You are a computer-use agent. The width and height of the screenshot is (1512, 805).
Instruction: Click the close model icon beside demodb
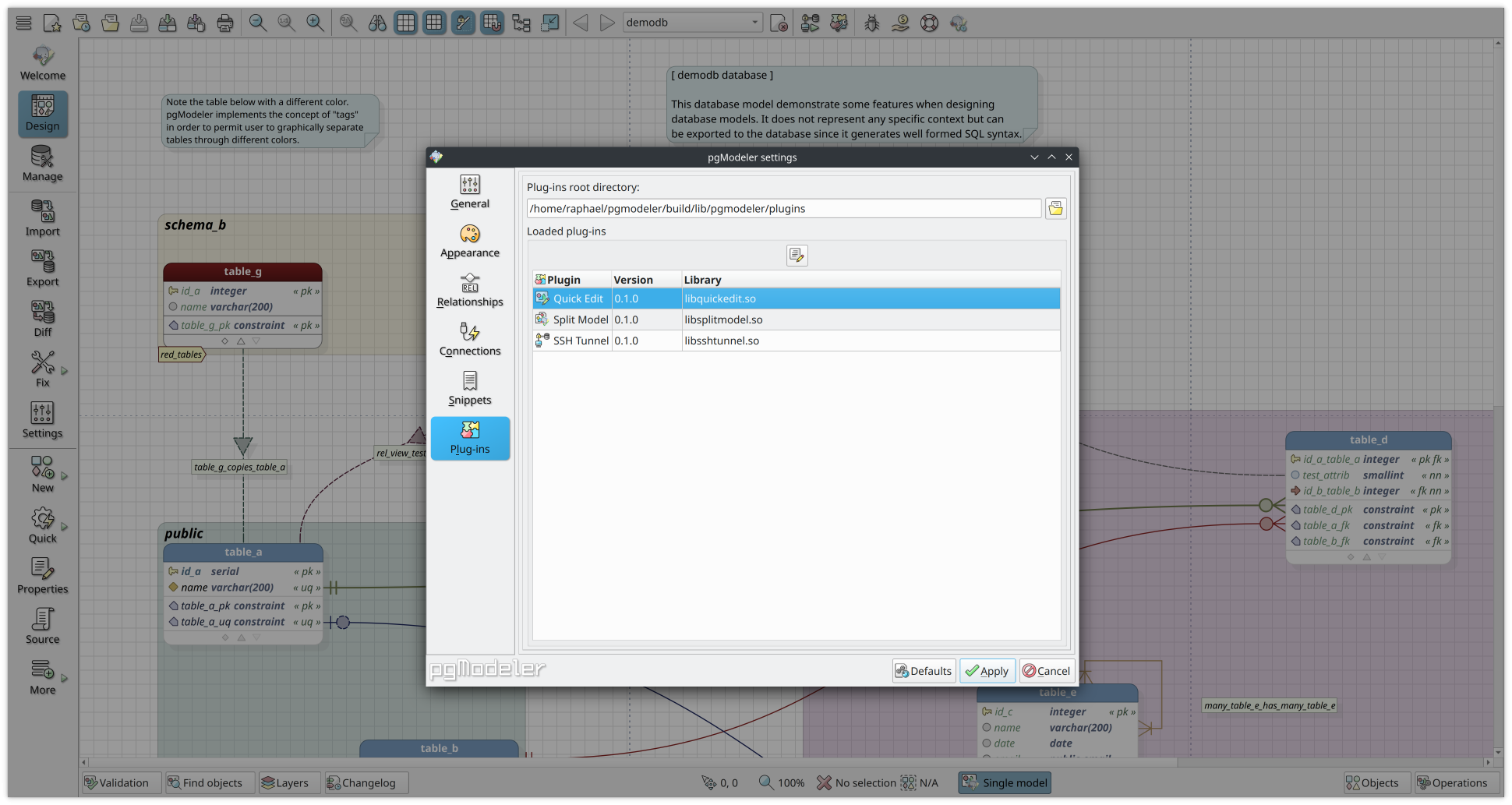pos(779,23)
